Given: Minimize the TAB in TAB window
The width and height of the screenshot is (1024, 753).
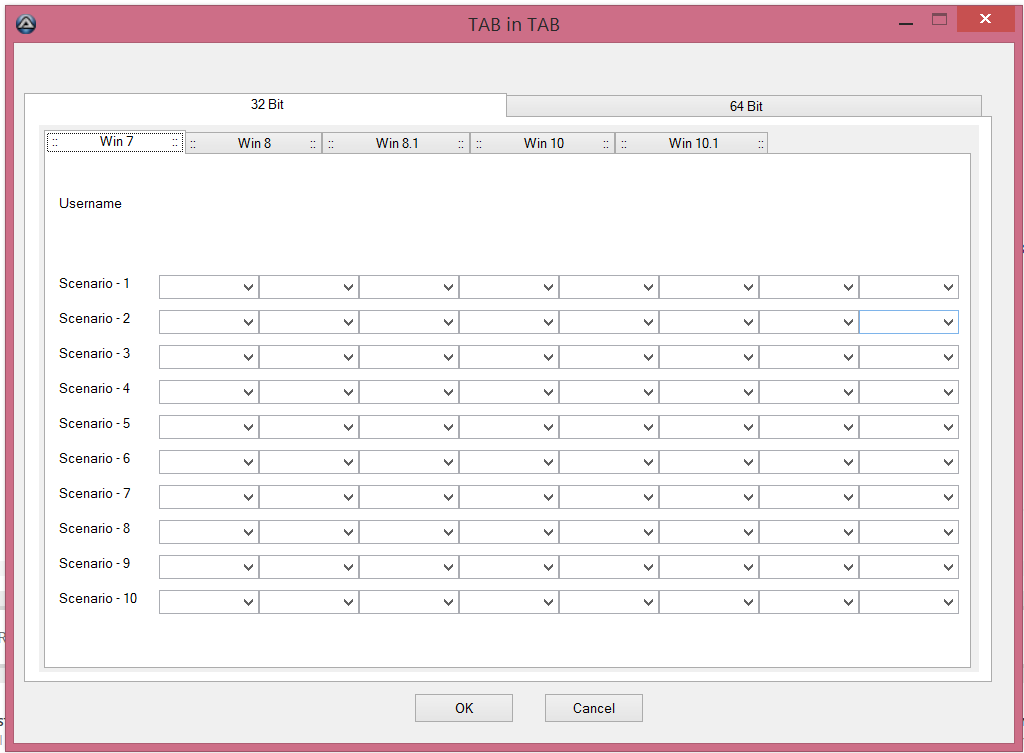Looking at the screenshot, I should 906,21.
